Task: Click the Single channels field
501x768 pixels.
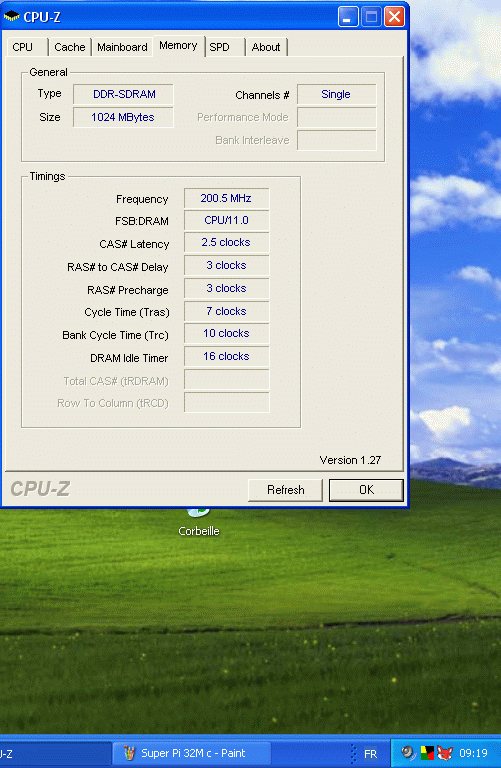Action: click(336, 94)
